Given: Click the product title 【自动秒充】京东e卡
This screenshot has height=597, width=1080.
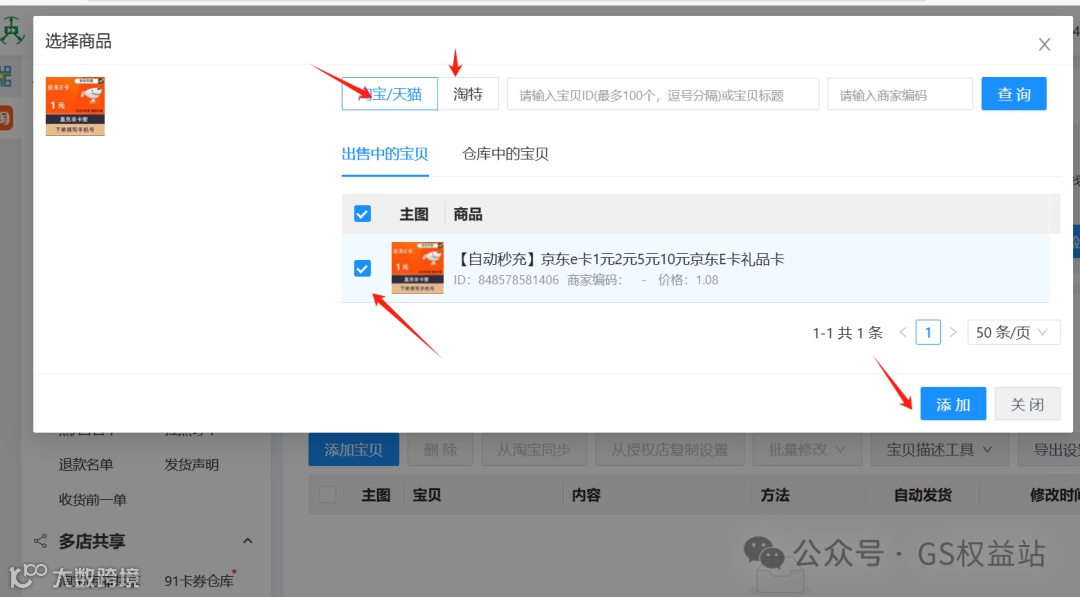Looking at the screenshot, I should [x=619, y=259].
